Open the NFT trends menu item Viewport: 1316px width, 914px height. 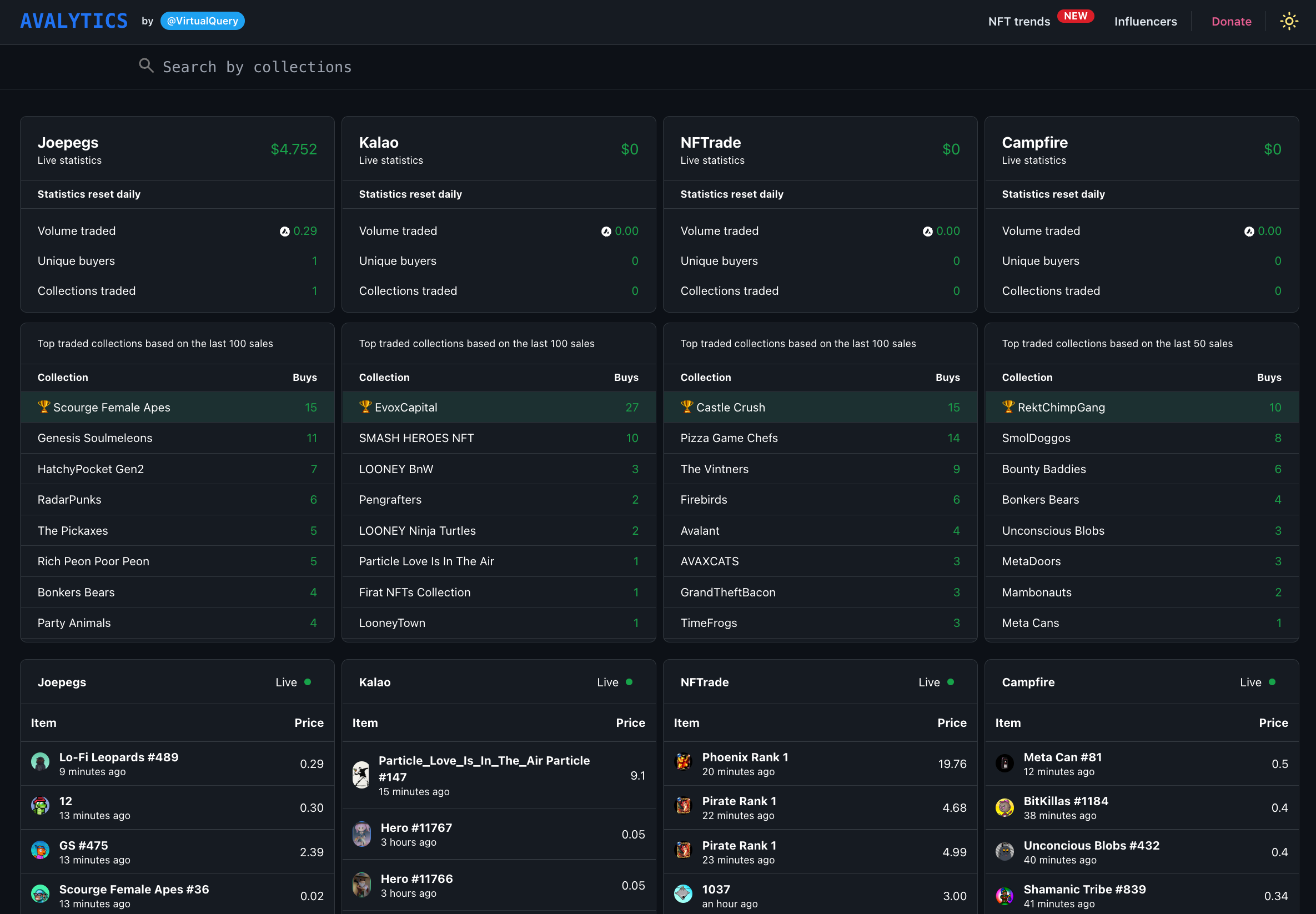click(1019, 22)
